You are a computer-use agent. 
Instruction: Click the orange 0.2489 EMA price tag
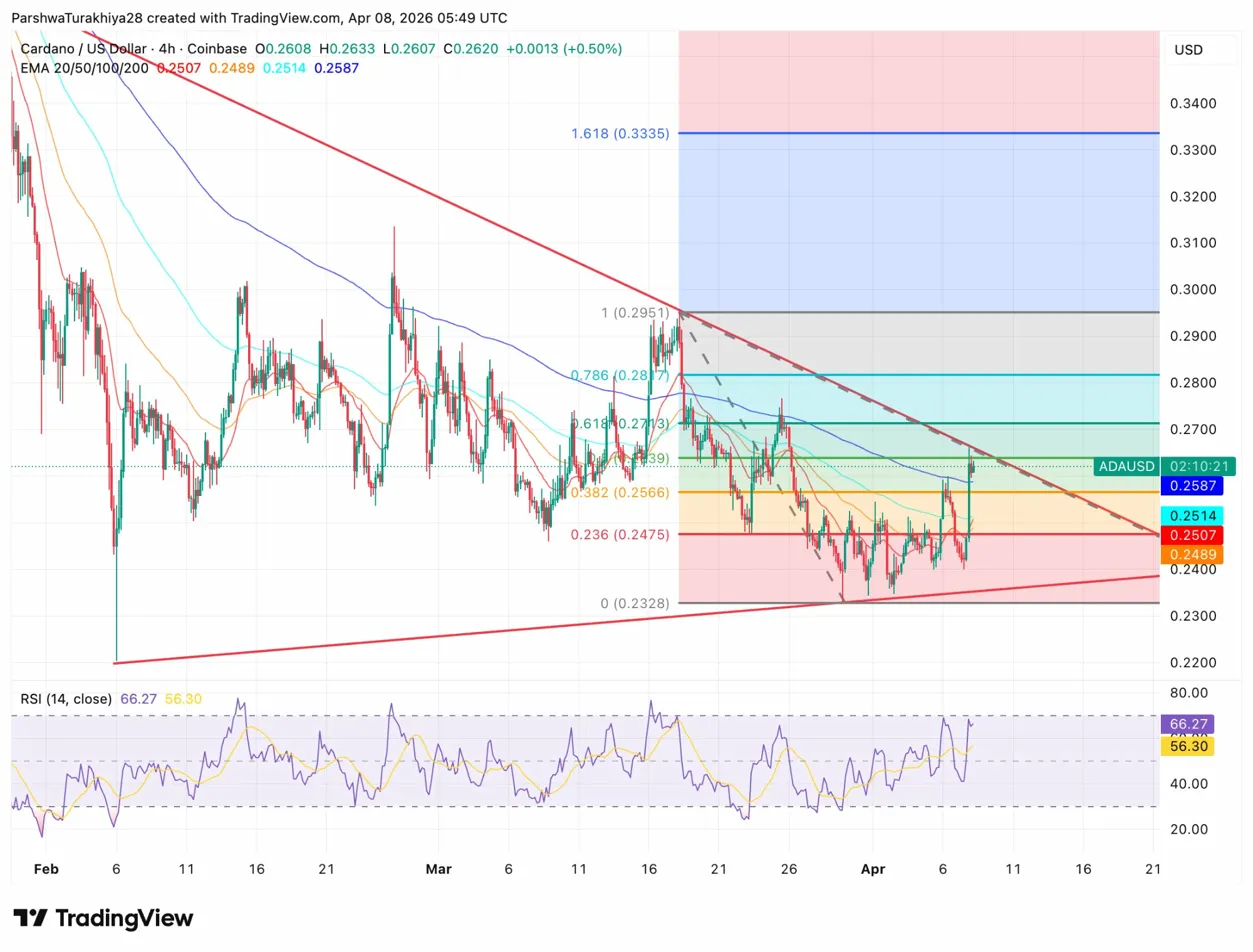click(x=1190, y=556)
